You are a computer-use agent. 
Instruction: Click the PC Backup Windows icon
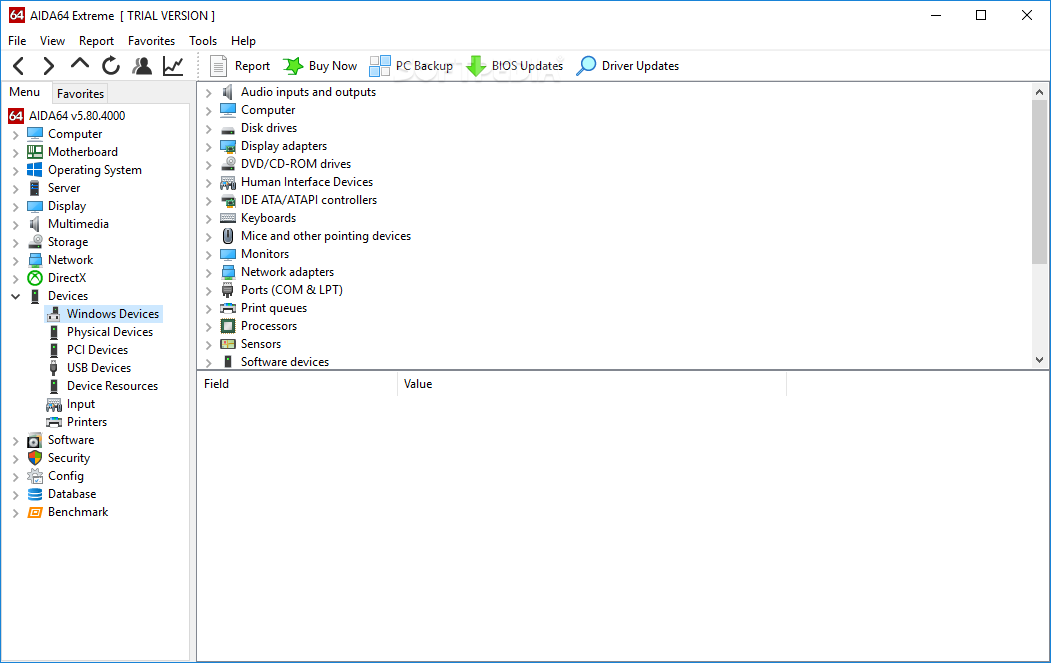coord(380,66)
